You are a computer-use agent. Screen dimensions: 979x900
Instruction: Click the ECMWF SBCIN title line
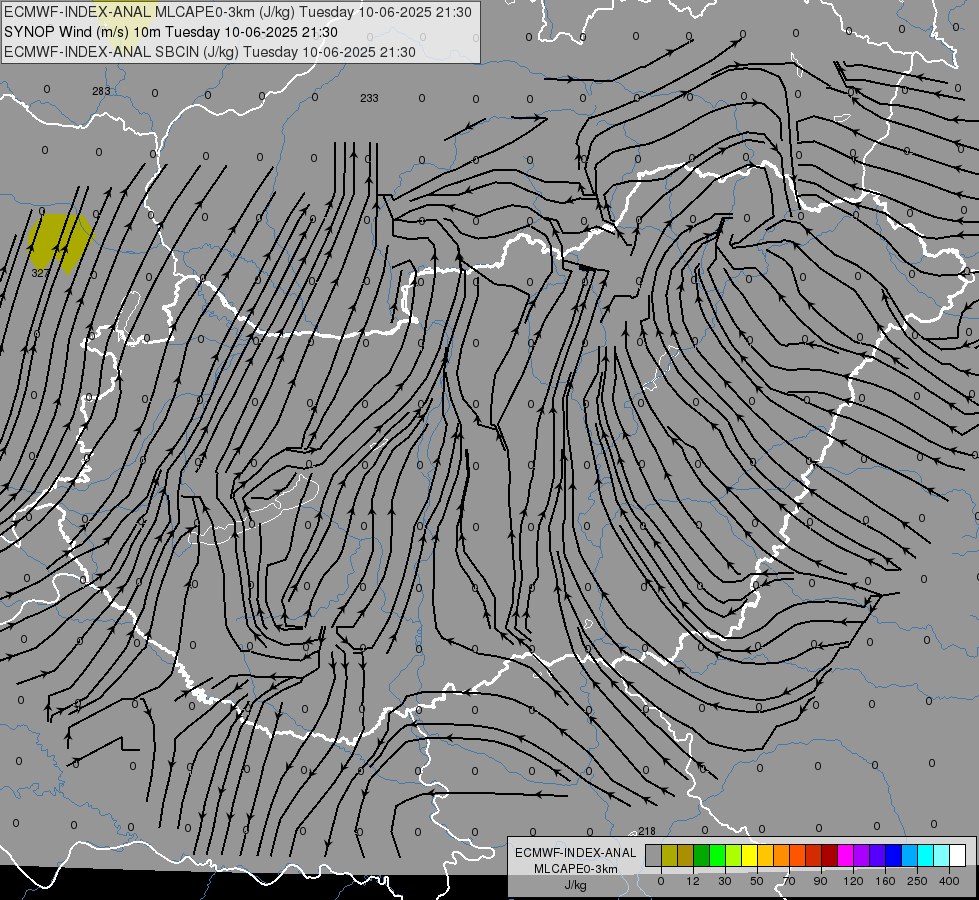pos(210,52)
